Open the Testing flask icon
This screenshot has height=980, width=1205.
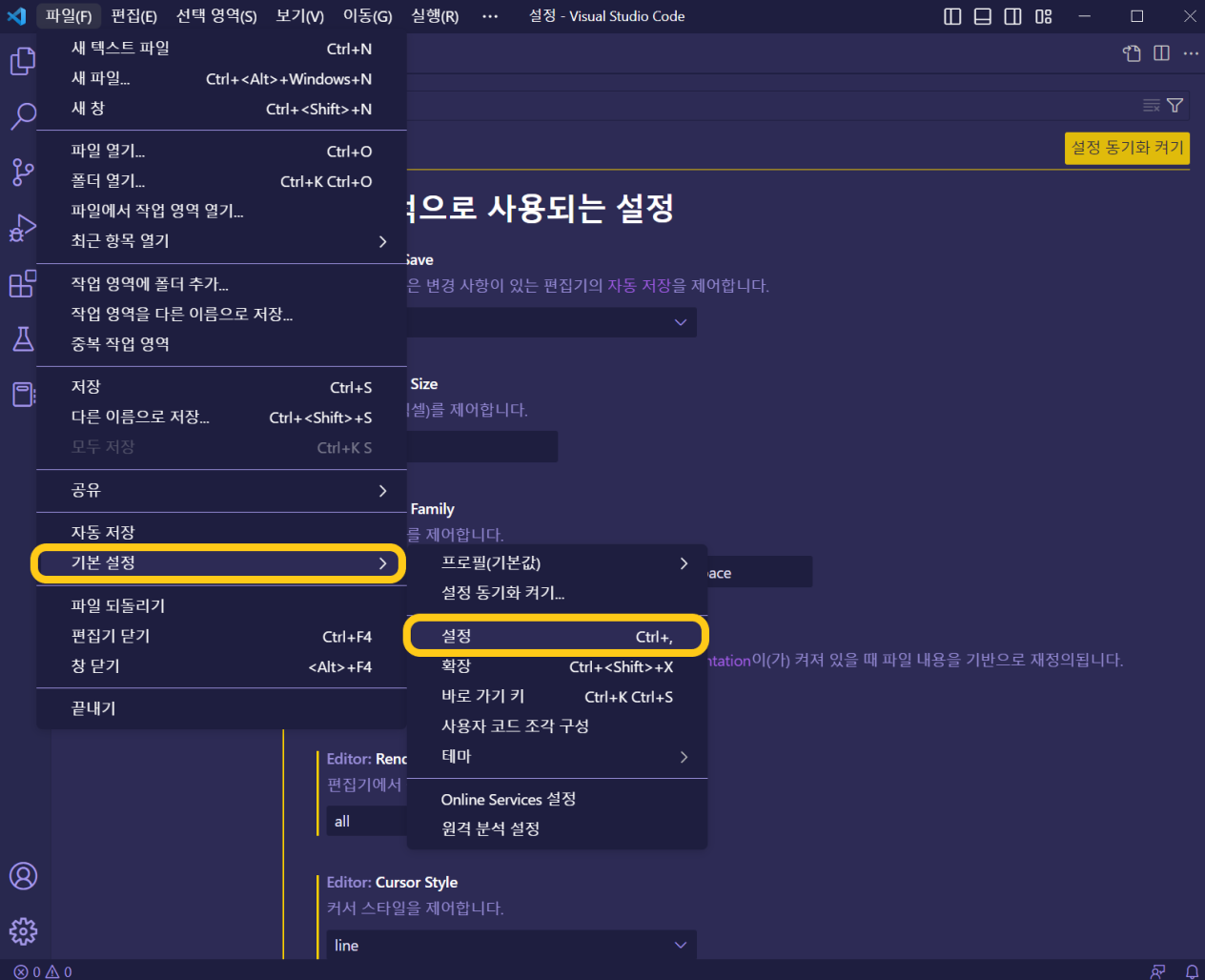23,338
